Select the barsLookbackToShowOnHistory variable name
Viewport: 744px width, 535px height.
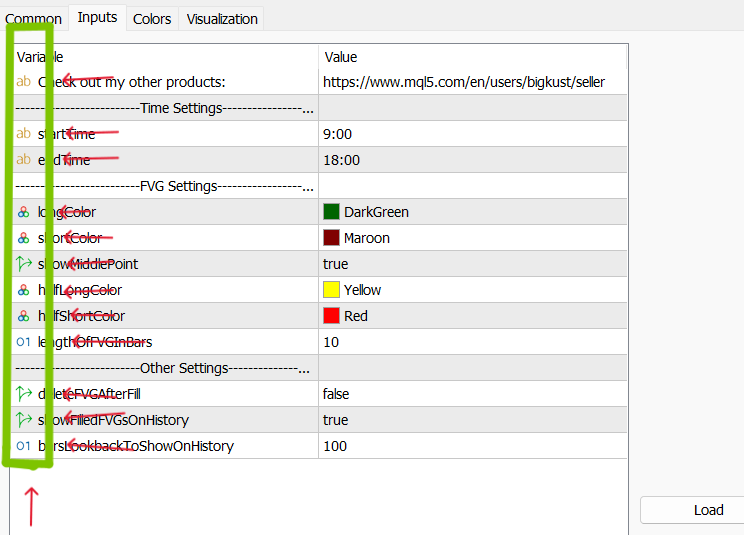[x=136, y=446]
